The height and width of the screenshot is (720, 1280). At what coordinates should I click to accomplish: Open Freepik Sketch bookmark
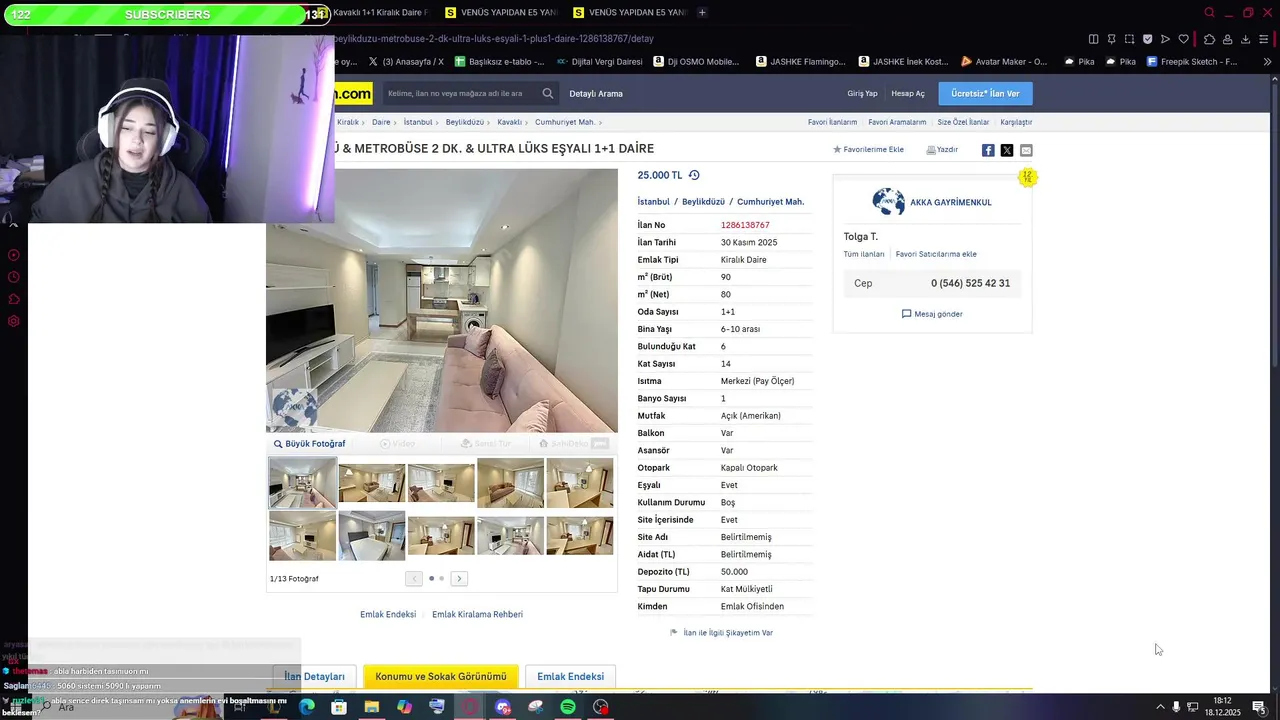(x=1192, y=61)
